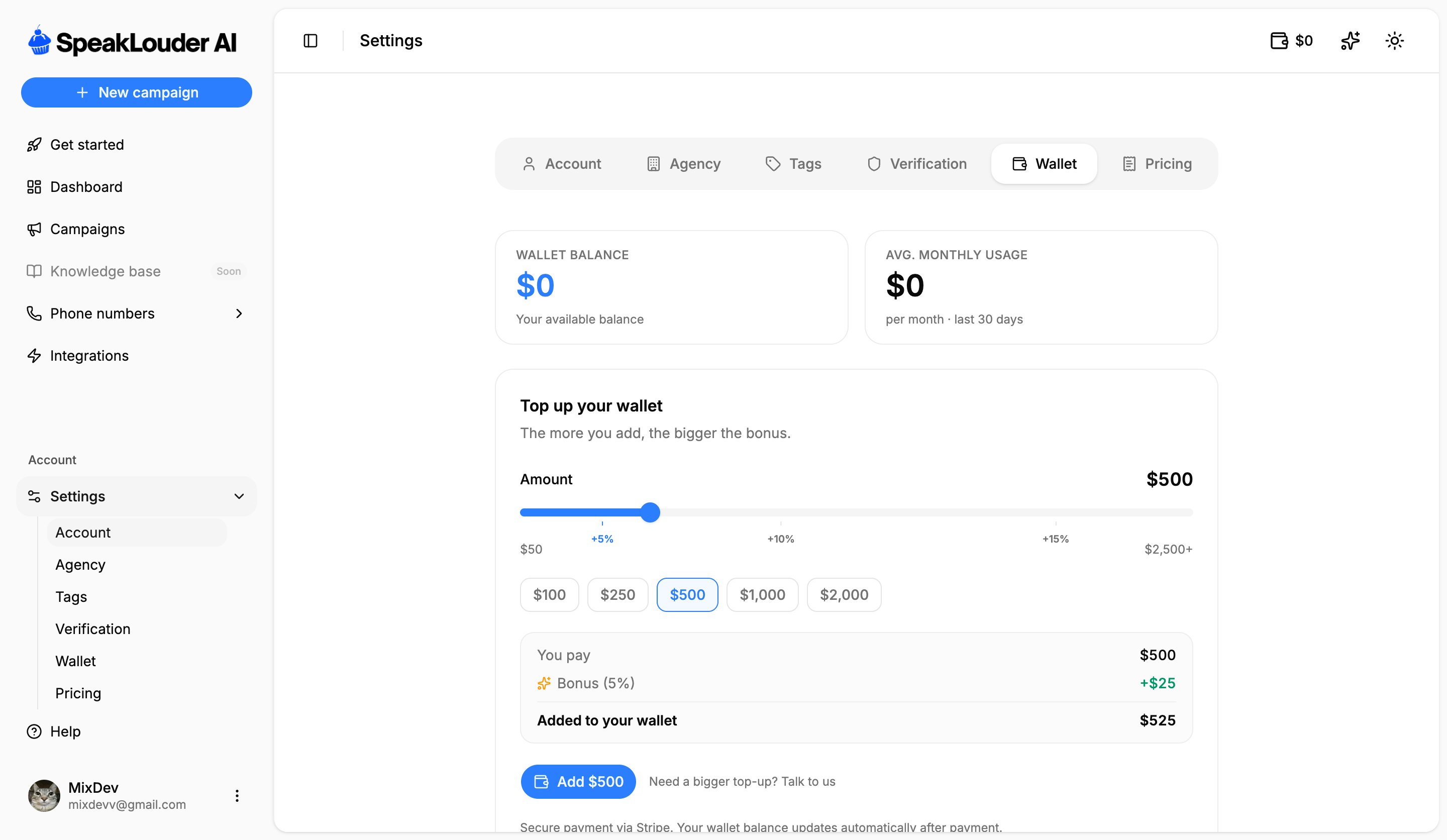Select Tags under Settings in sidebar
This screenshot has width=1447, height=840.
(x=137, y=596)
